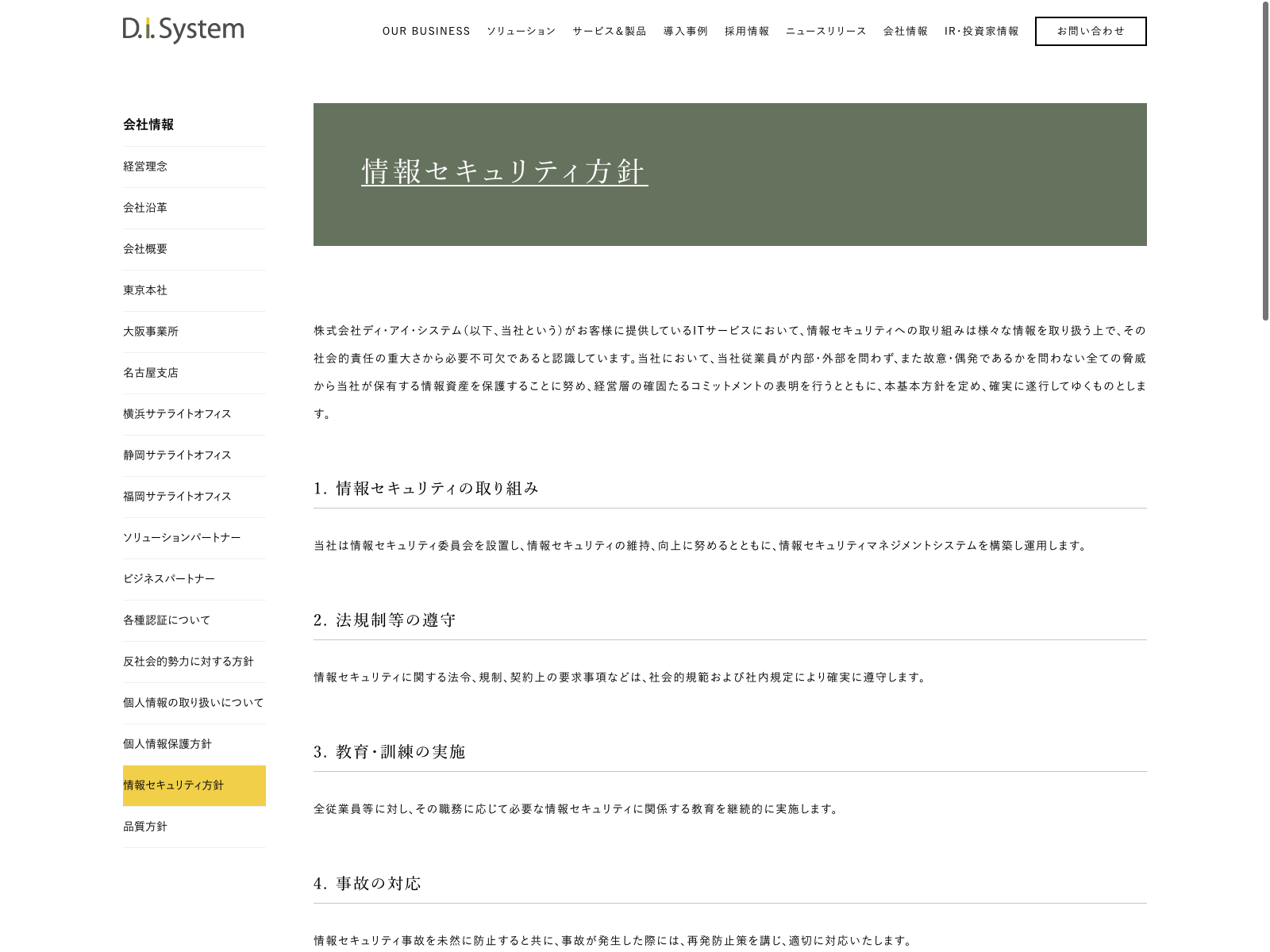Click the vertical page scrollbar thumb

[1265, 159]
